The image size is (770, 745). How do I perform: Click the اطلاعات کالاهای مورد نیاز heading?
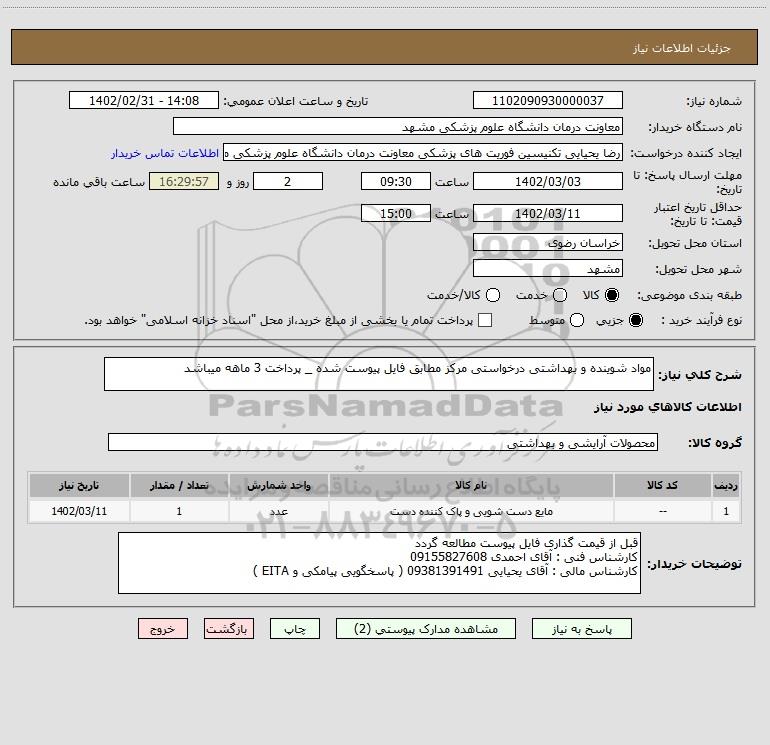tap(668, 407)
